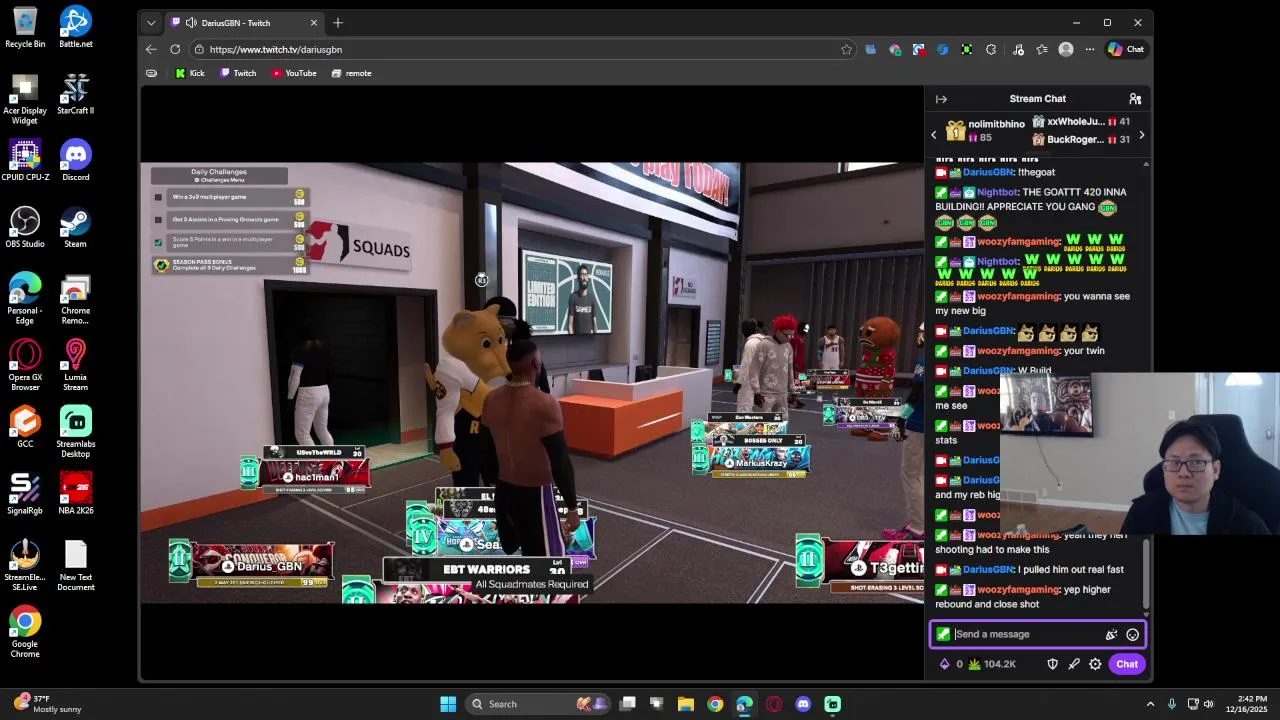The image size is (1280, 720).
Task: Open a new browser tab
Action: [338, 22]
